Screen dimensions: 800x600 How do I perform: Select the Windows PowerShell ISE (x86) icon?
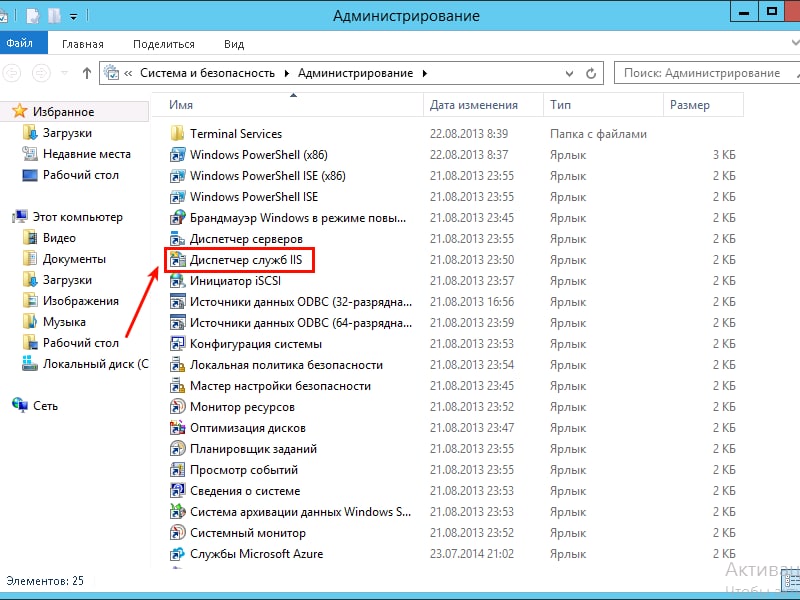click(177, 176)
